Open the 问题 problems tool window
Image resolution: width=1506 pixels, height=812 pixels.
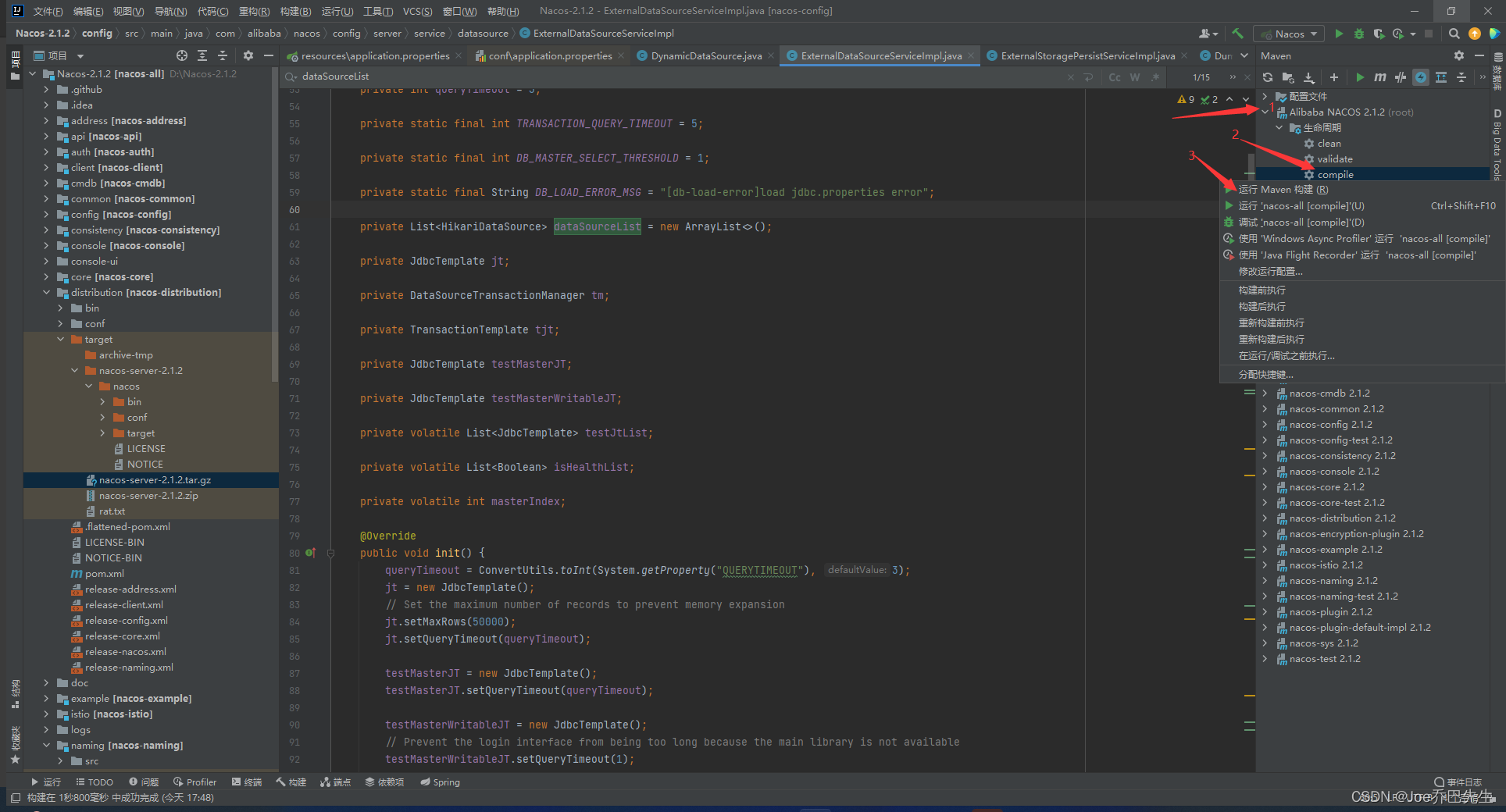coord(144,782)
